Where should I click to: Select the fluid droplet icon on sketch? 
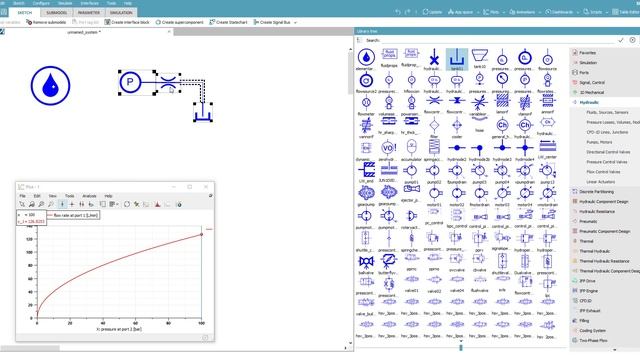point(51,85)
